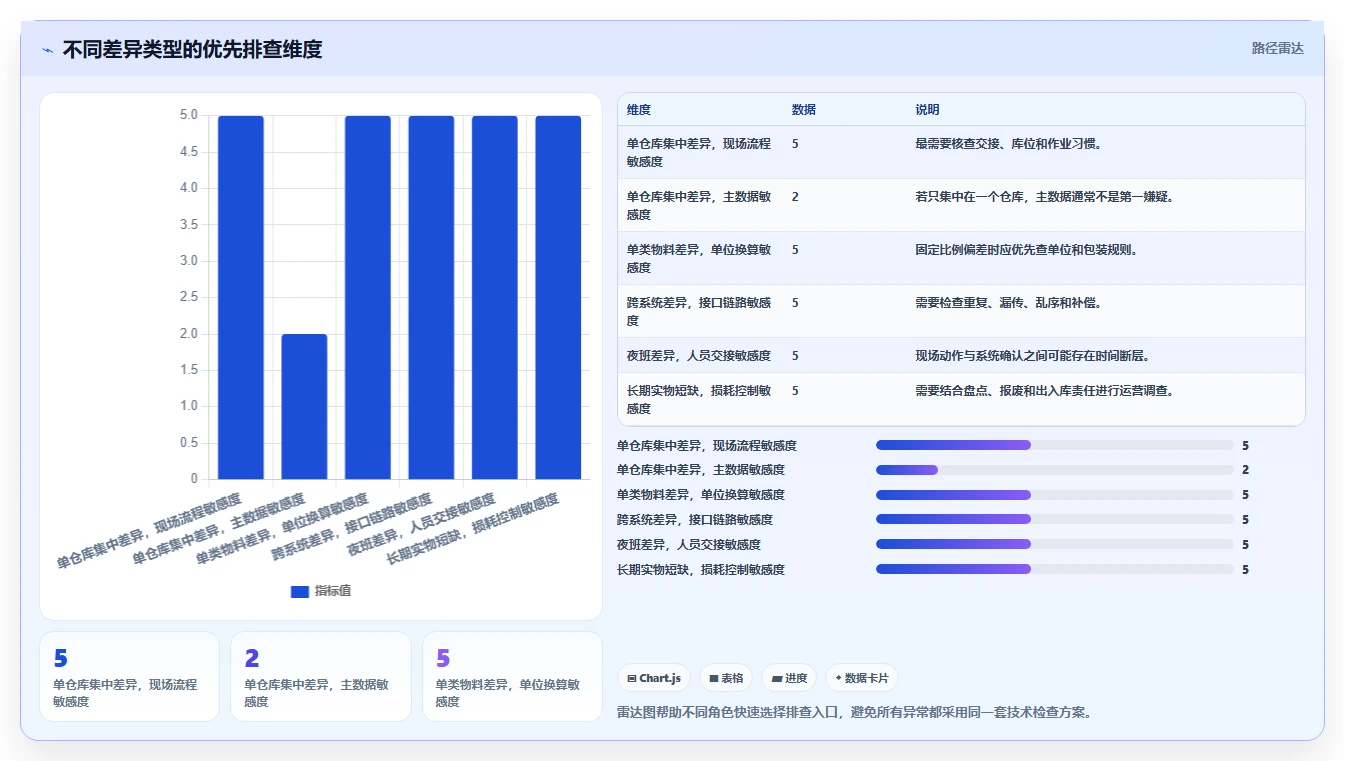Click table row label 夜班差异，人员交接敏感度

[x=699, y=356]
